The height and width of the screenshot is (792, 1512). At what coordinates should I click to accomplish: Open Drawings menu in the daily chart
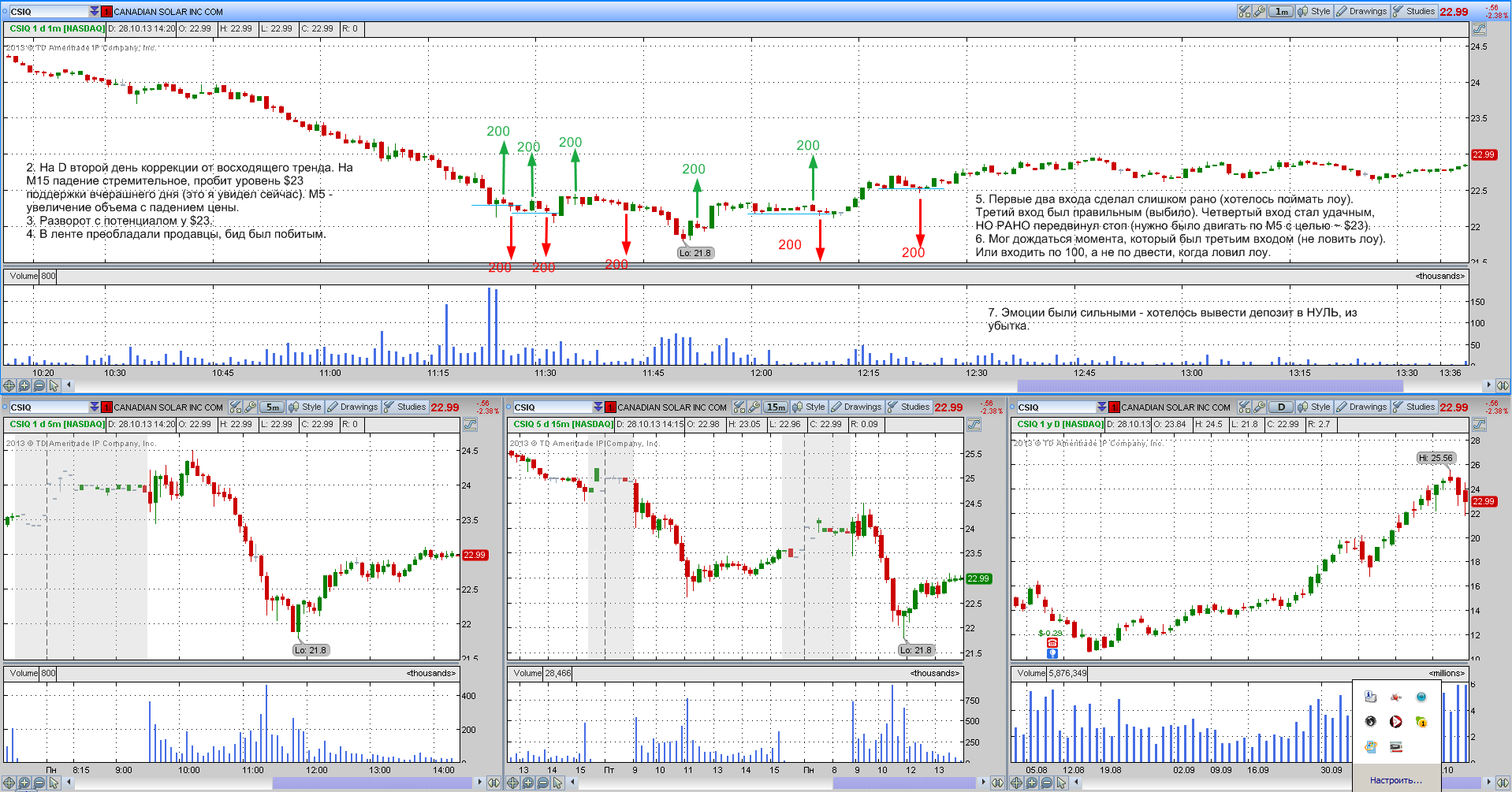pyautogui.click(x=1361, y=407)
